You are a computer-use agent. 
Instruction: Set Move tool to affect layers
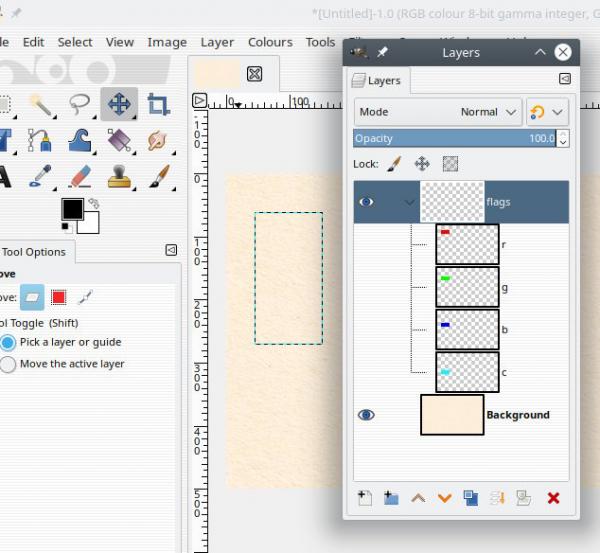[32, 297]
